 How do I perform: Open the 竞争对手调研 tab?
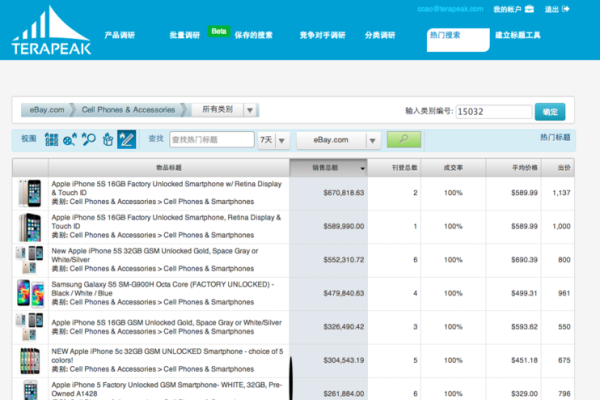pyautogui.click(x=323, y=35)
